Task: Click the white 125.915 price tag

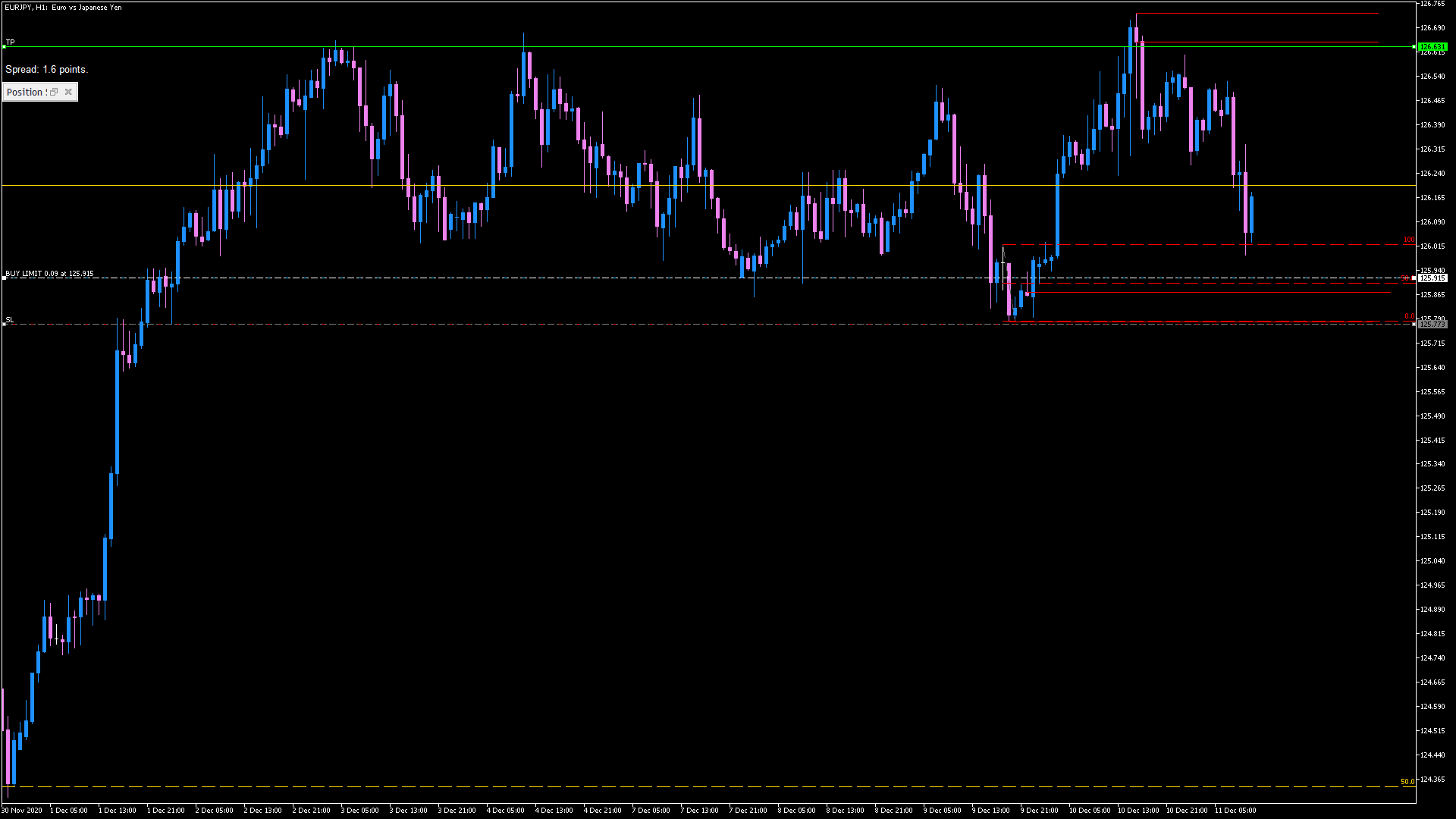Action: point(1432,278)
